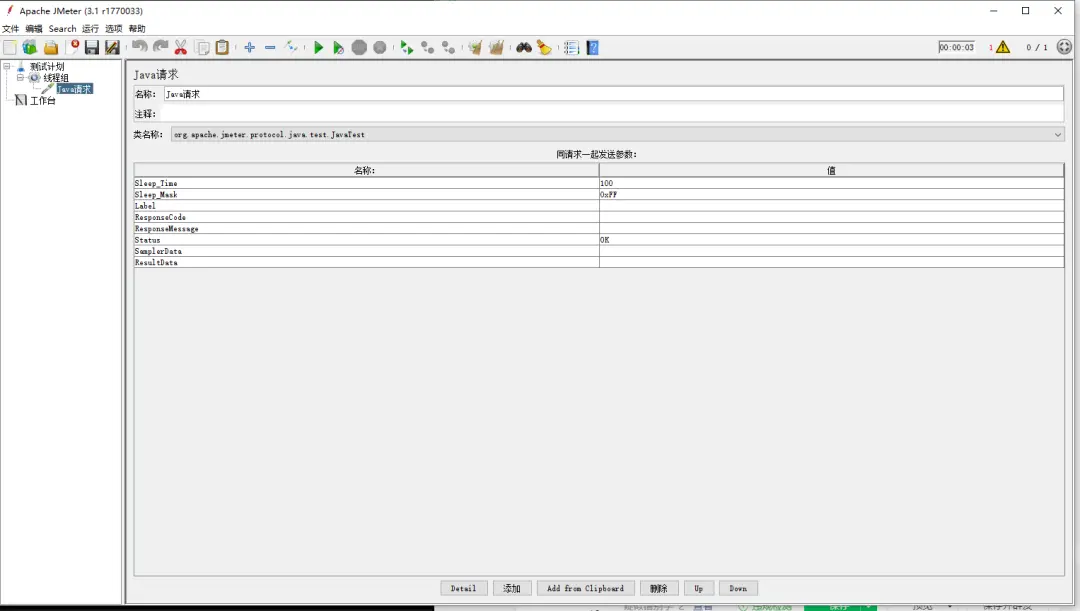Open Help with question mark icon
The height and width of the screenshot is (611, 1080).
coord(592,48)
